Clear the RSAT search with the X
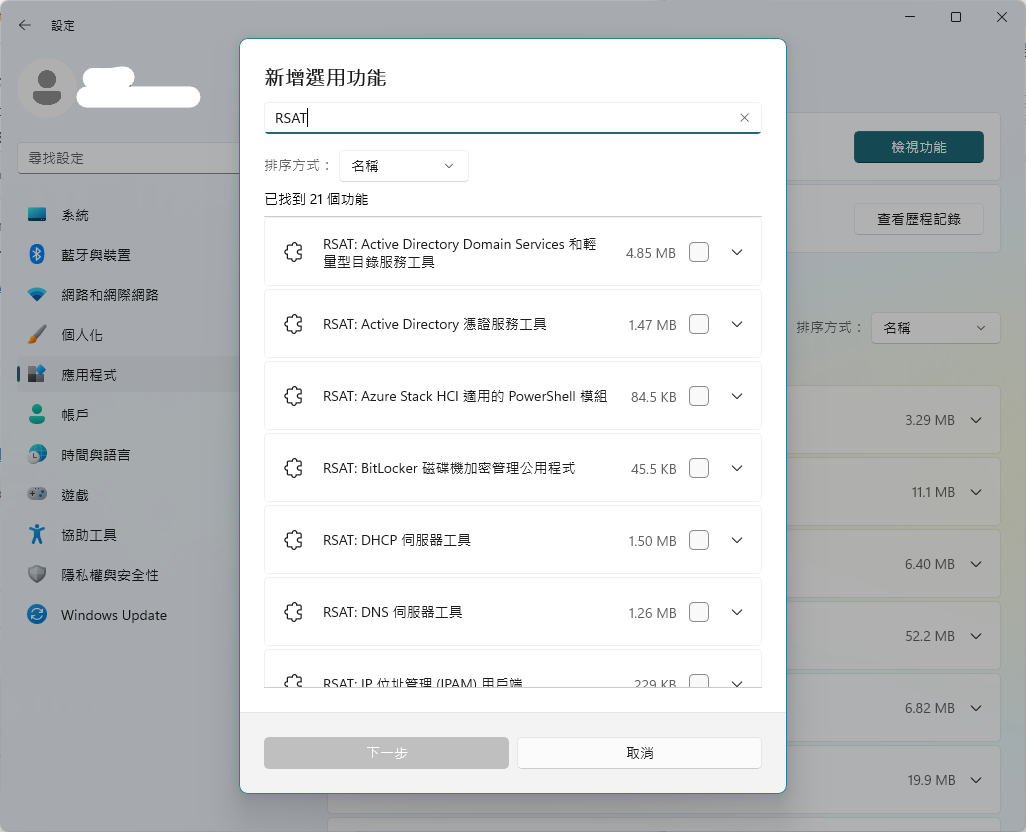1026x832 pixels. pyautogui.click(x=745, y=117)
